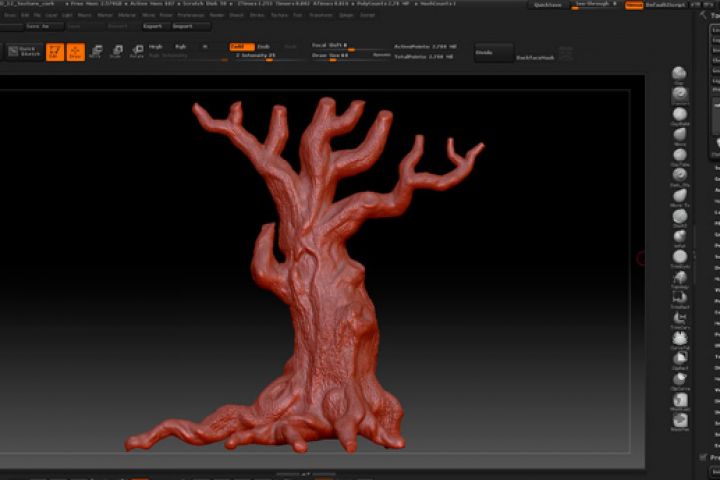Switch to the Rotate transform icon
The height and width of the screenshot is (480, 720).
pos(137,52)
